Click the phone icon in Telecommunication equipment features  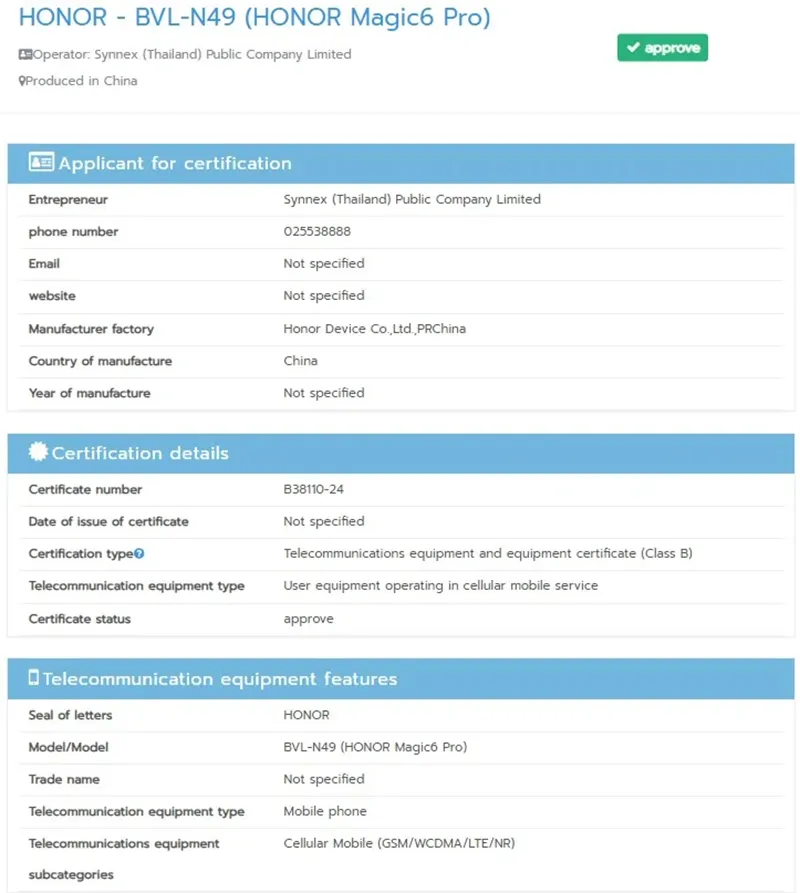(34, 678)
